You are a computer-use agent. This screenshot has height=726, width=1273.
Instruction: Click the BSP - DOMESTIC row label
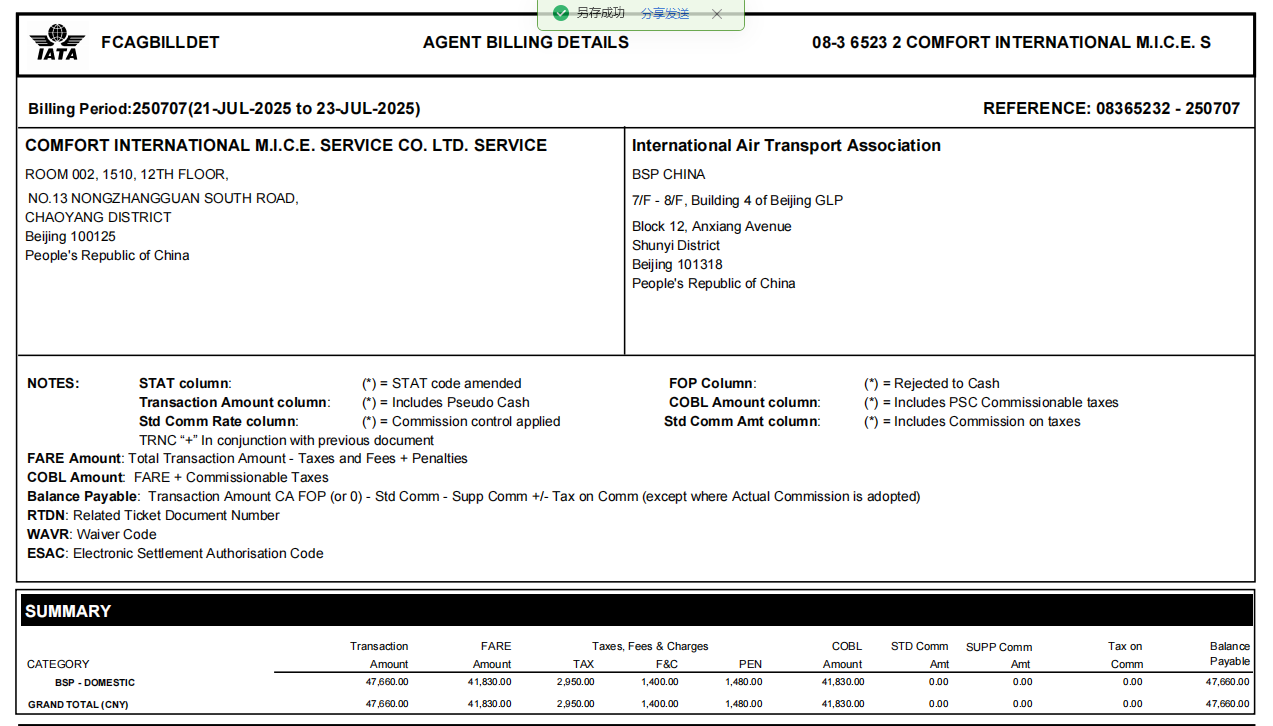point(95,683)
